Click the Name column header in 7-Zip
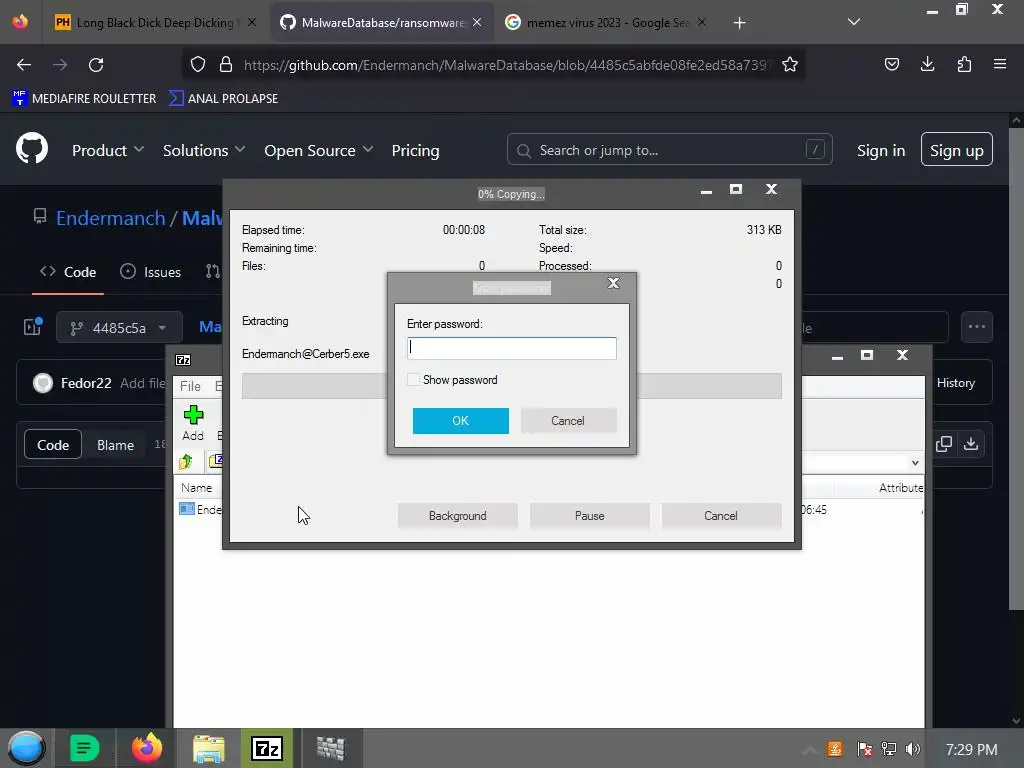The height and width of the screenshot is (768, 1024). pos(197,488)
